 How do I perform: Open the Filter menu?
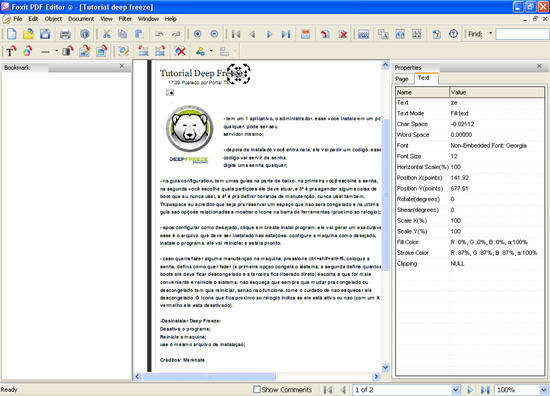tap(125, 19)
